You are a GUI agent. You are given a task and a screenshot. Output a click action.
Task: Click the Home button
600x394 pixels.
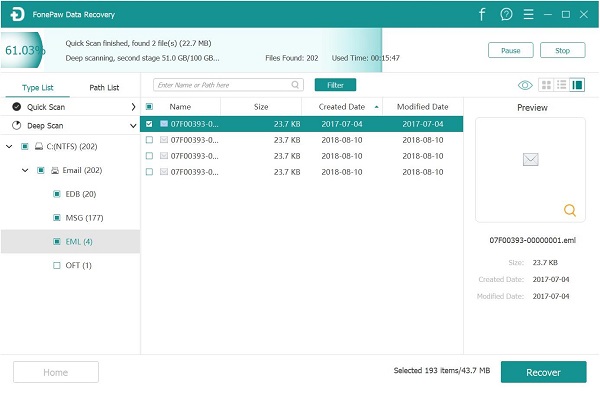click(x=55, y=372)
